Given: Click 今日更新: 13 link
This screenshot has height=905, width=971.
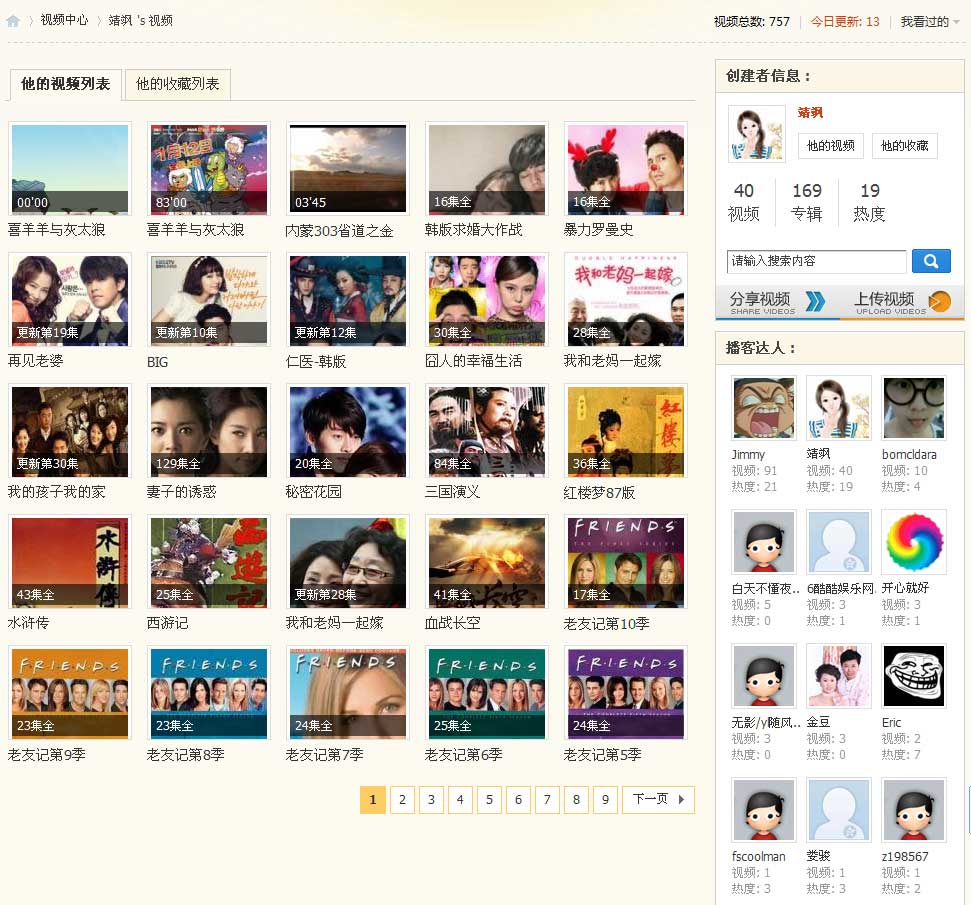Looking at the screenshot, I should point(845,22).
